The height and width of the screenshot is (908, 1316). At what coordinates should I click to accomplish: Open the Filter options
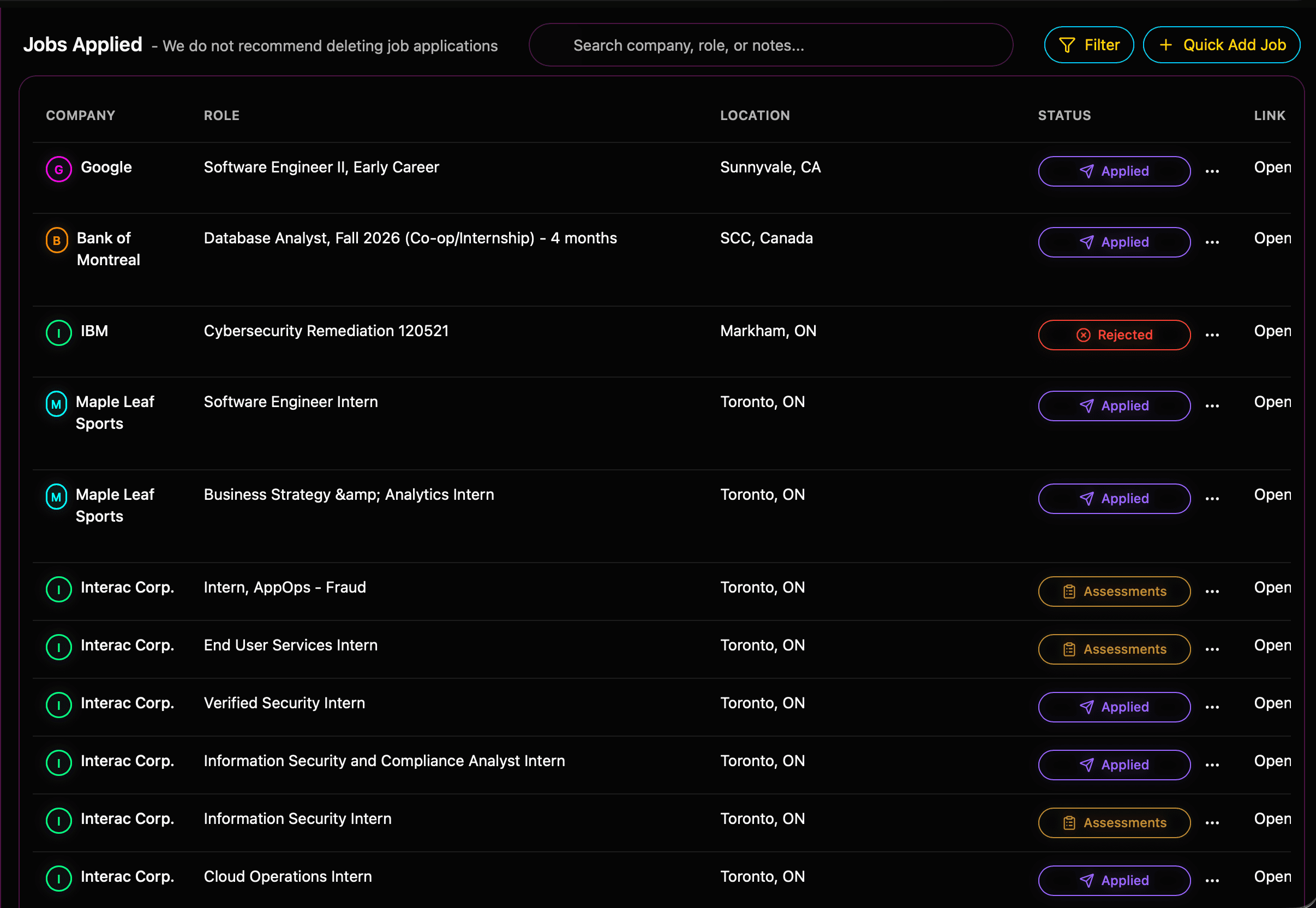coord(1088,45)
